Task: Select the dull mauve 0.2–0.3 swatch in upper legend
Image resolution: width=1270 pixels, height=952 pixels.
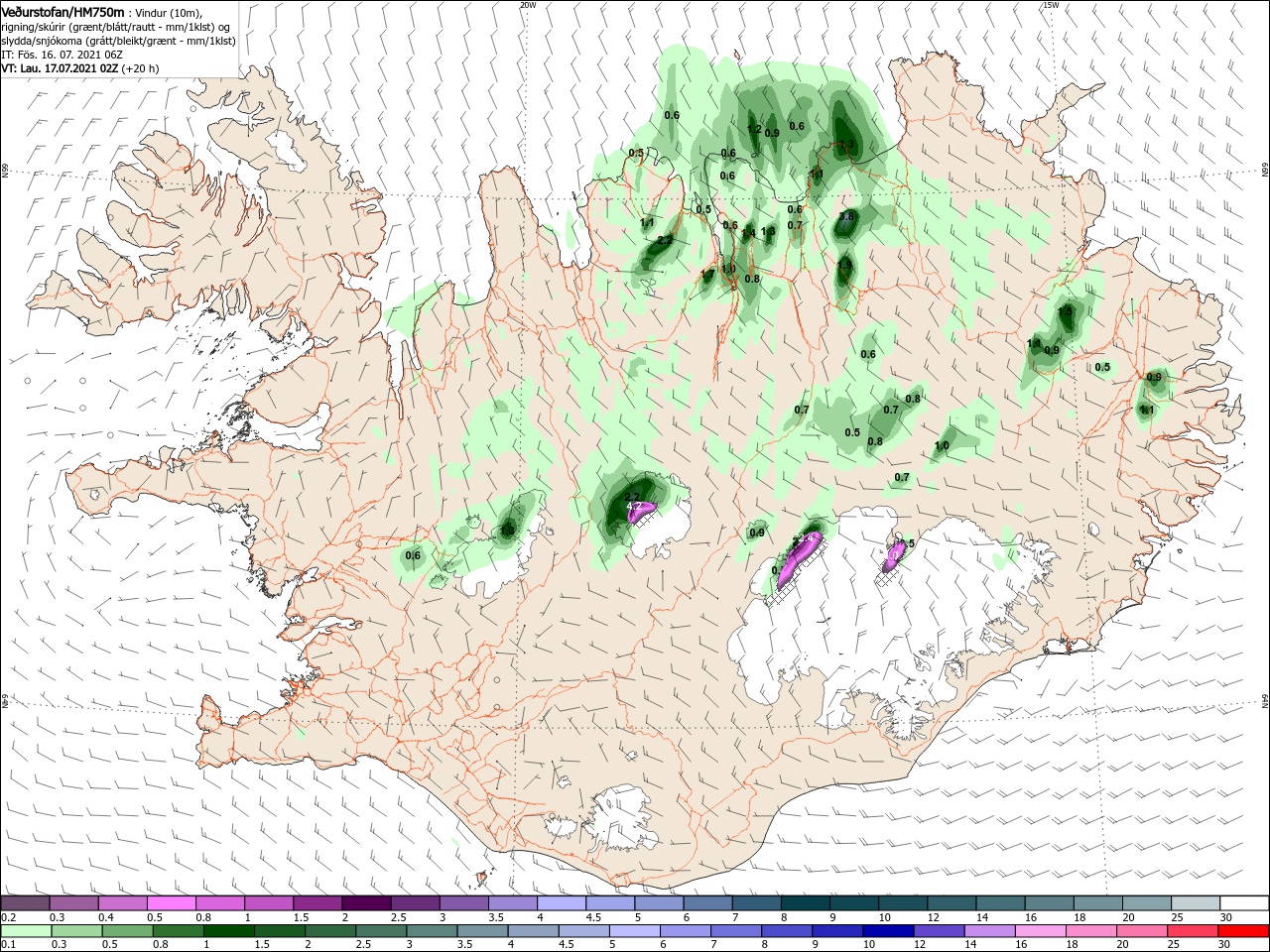Action: tap(26, 903)
